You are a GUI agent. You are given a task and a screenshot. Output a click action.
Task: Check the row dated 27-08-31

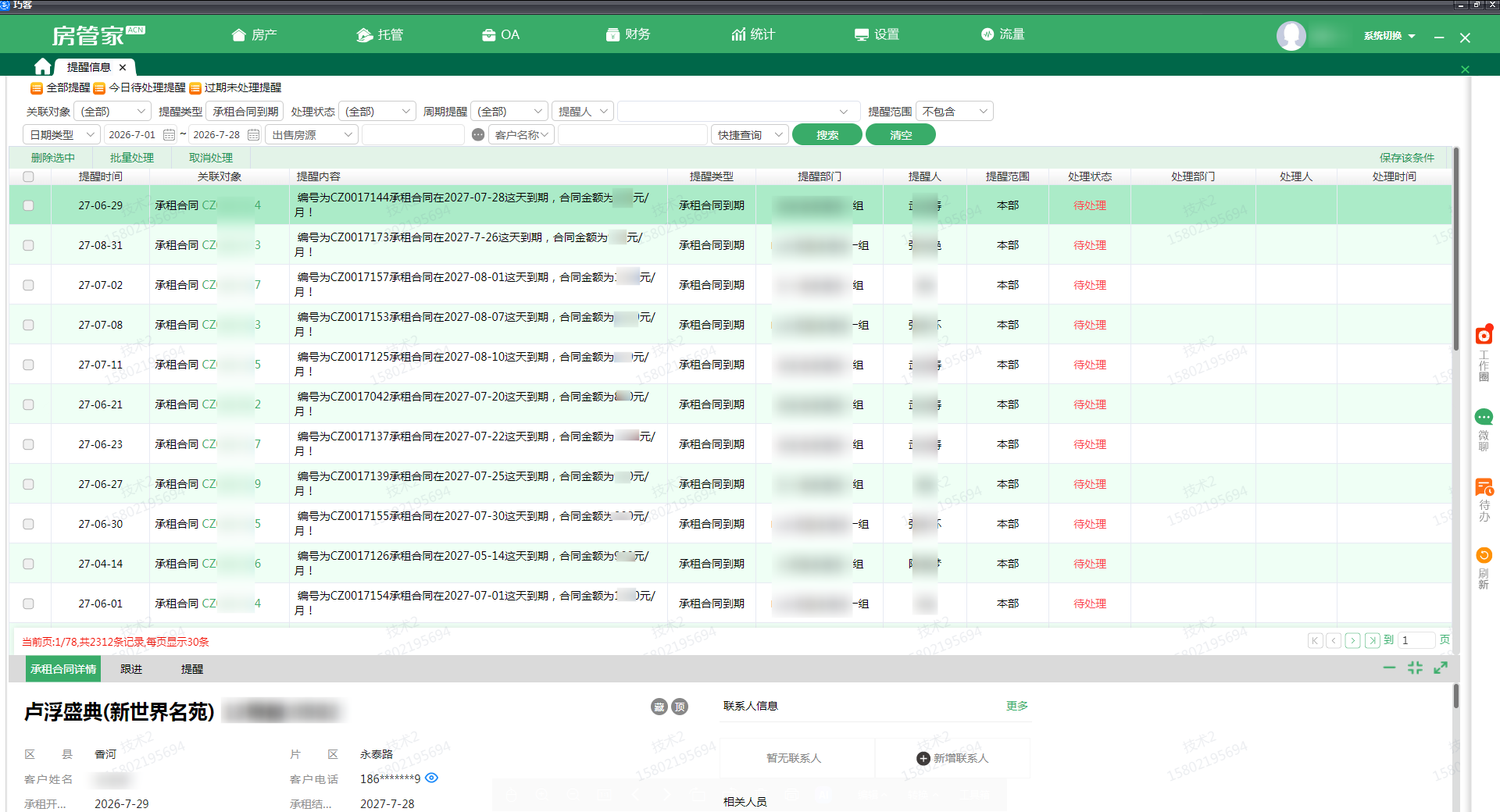[x=29, y=245]
